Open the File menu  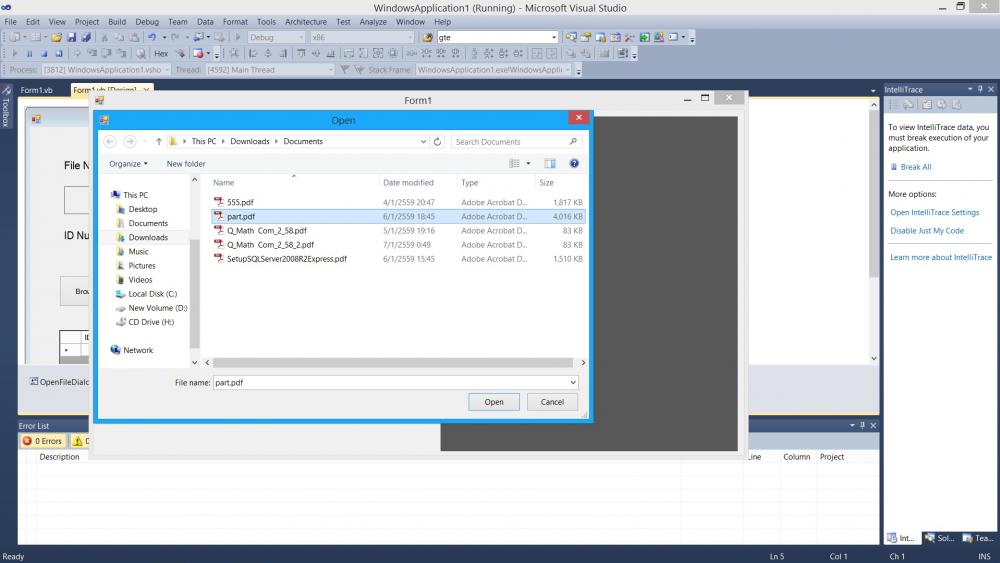tap(11, 22)
